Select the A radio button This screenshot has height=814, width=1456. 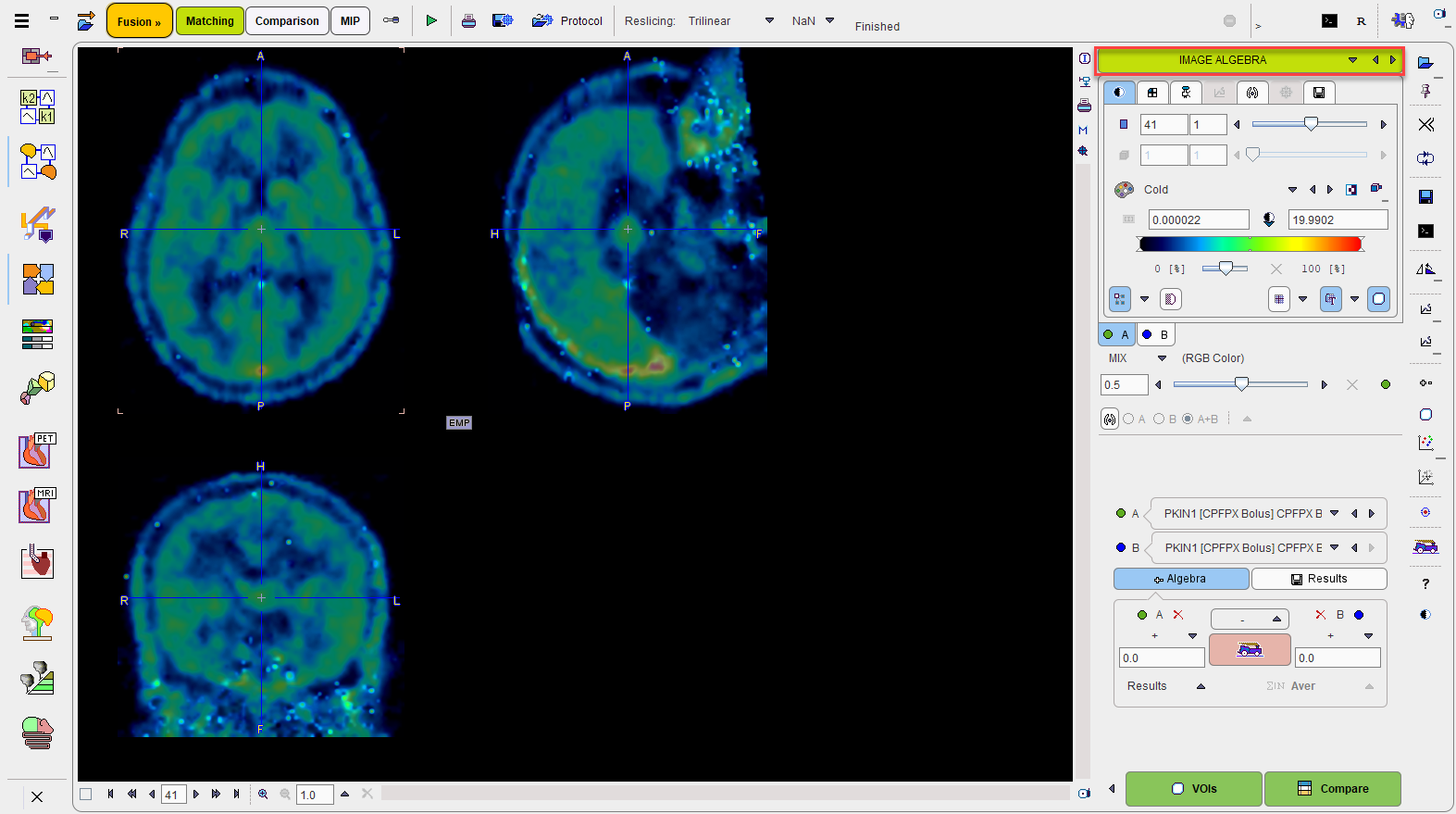click(1128, 420)
